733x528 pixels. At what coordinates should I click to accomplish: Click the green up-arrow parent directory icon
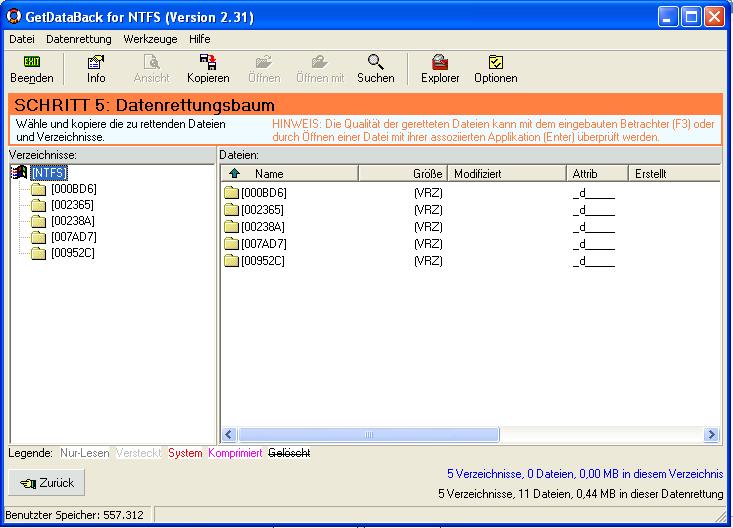[x=235, y=174]
